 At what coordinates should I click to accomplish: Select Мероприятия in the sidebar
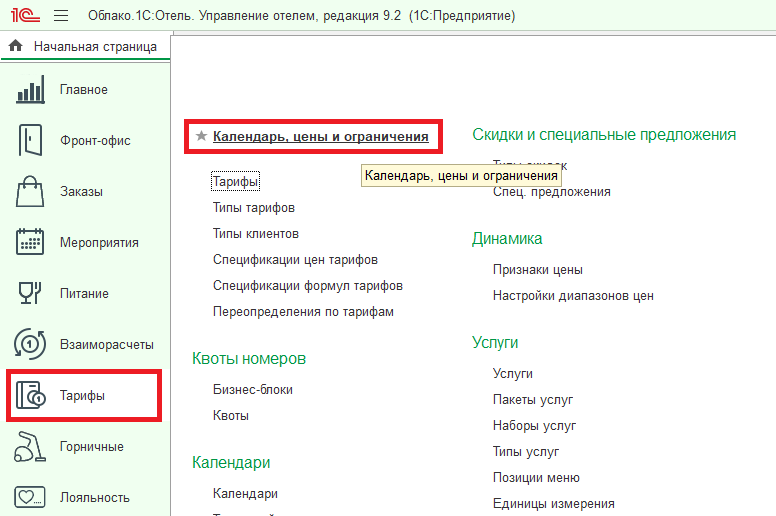click(99, 242)
